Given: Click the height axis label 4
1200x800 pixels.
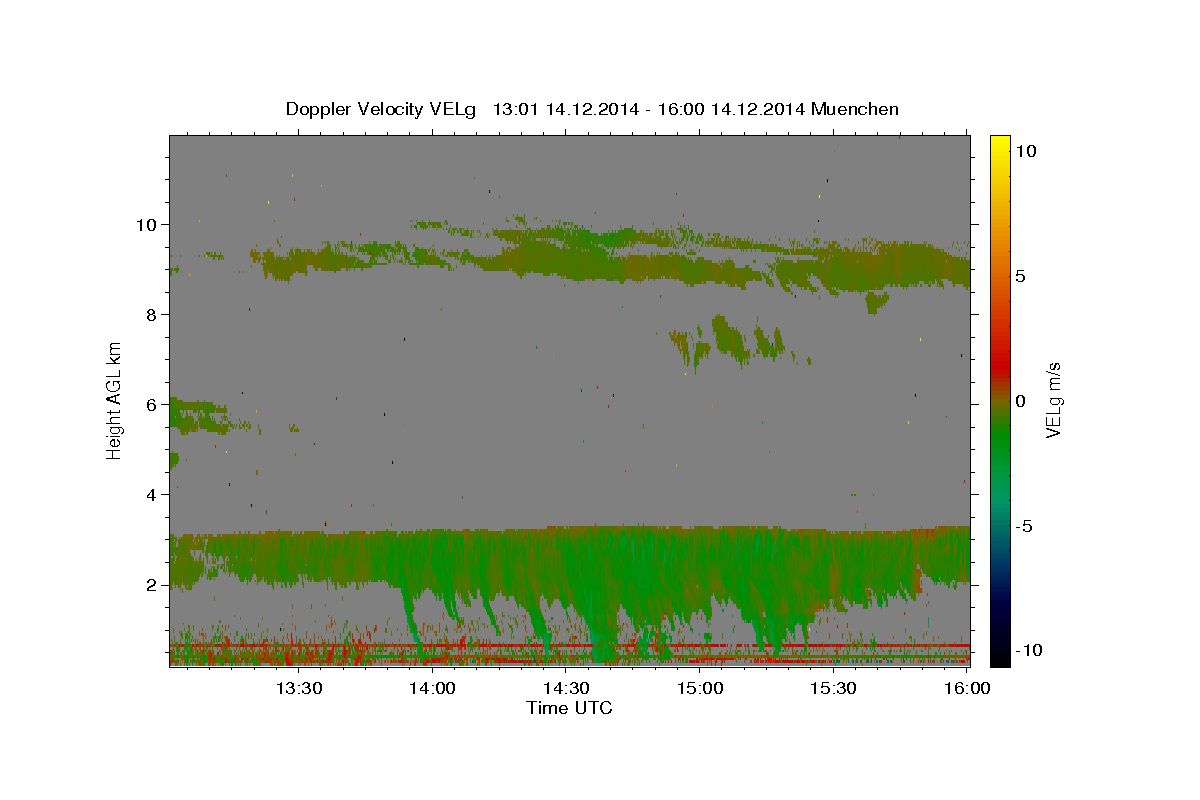Looking at the screenshot, I should (152, 494).
